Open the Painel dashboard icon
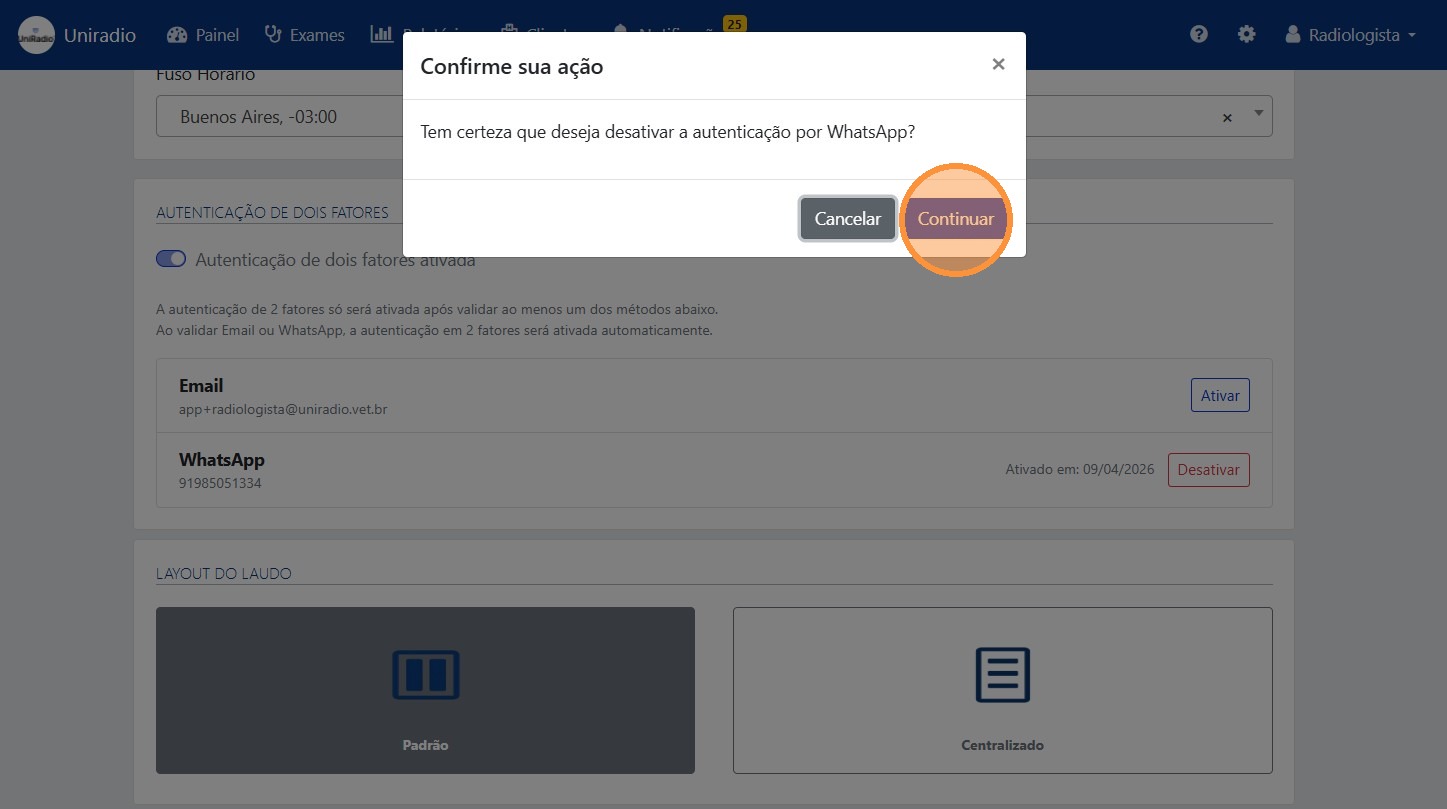 [x=177, y=35]
